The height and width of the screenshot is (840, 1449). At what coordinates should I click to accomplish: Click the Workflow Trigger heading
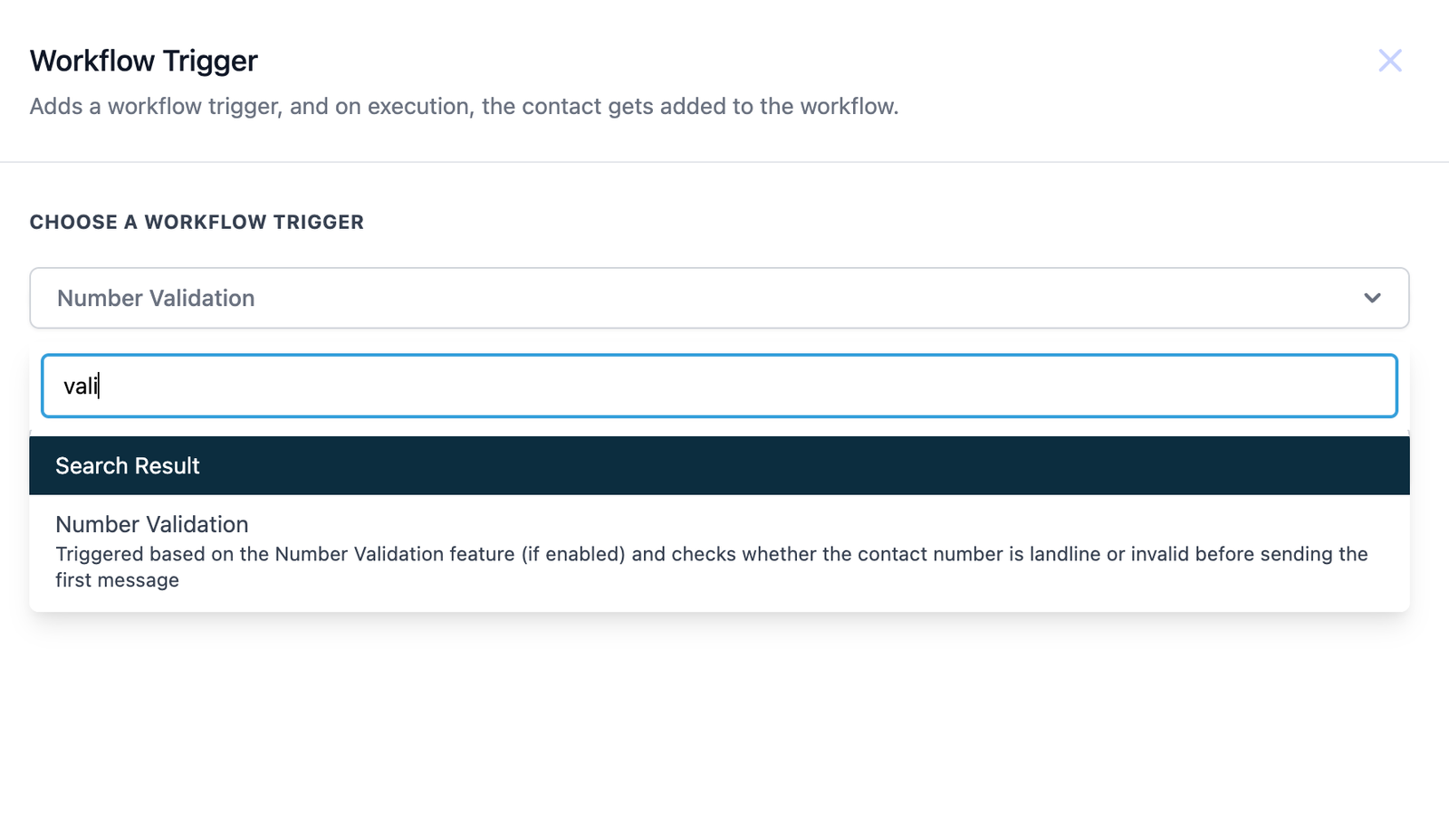pos(143,61)
